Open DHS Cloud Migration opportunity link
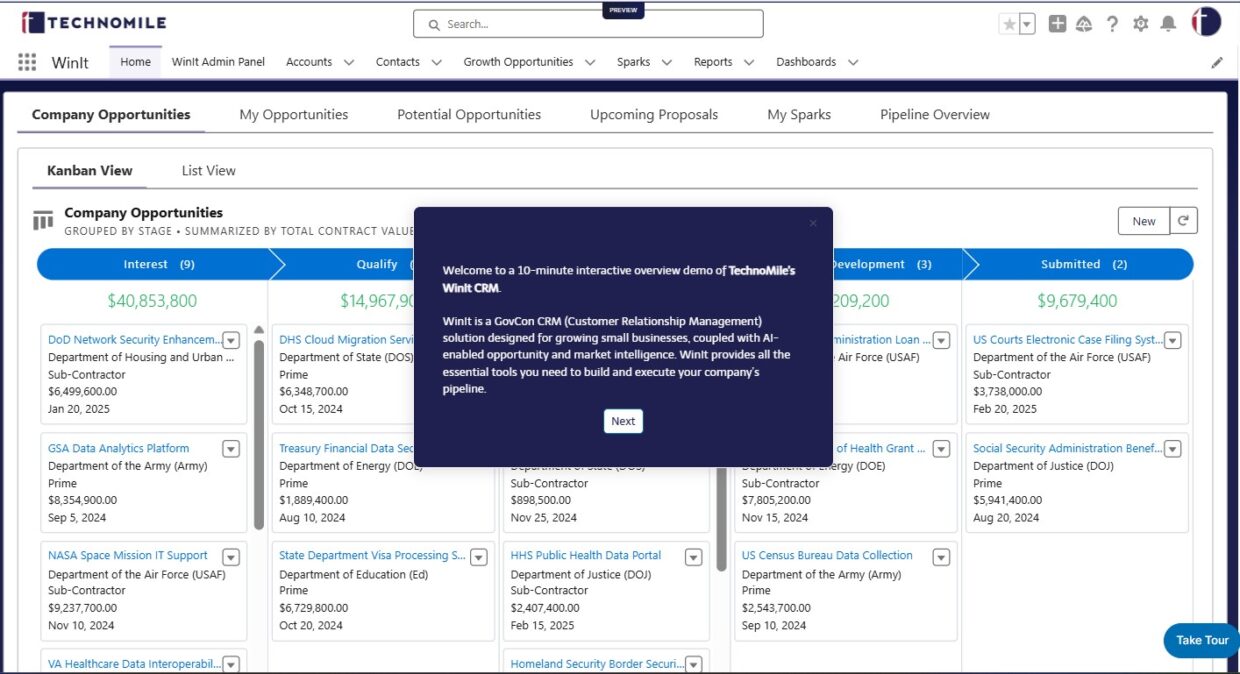Screen dimensions: 1240x674 pos(347,340)
